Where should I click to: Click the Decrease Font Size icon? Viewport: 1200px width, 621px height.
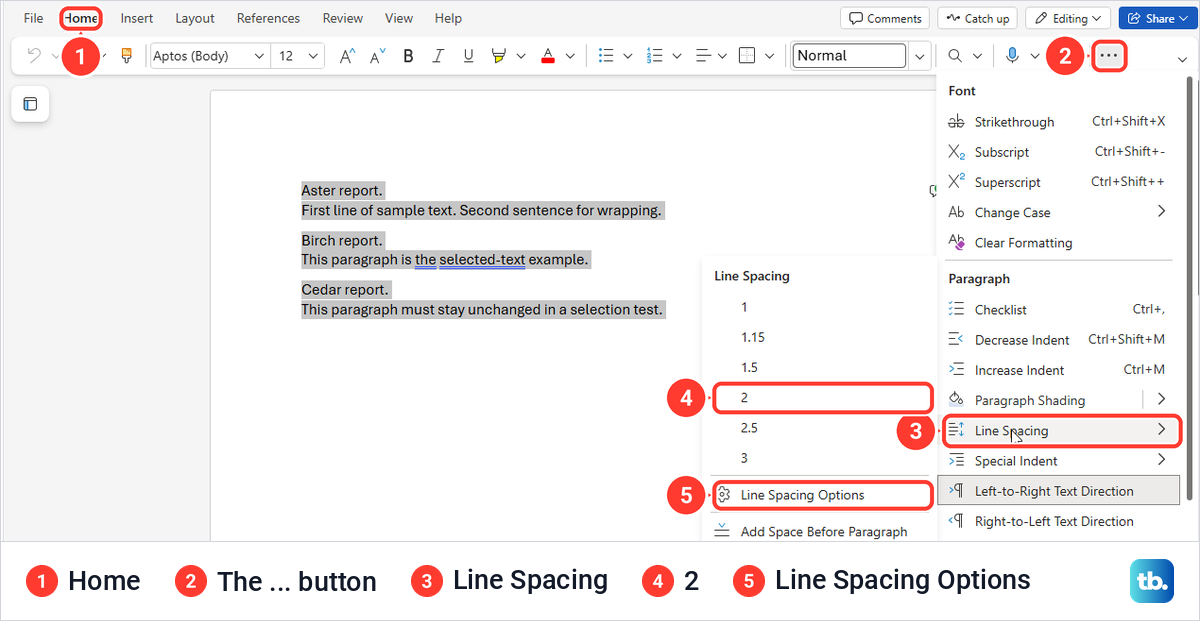(x=377, y=56)
